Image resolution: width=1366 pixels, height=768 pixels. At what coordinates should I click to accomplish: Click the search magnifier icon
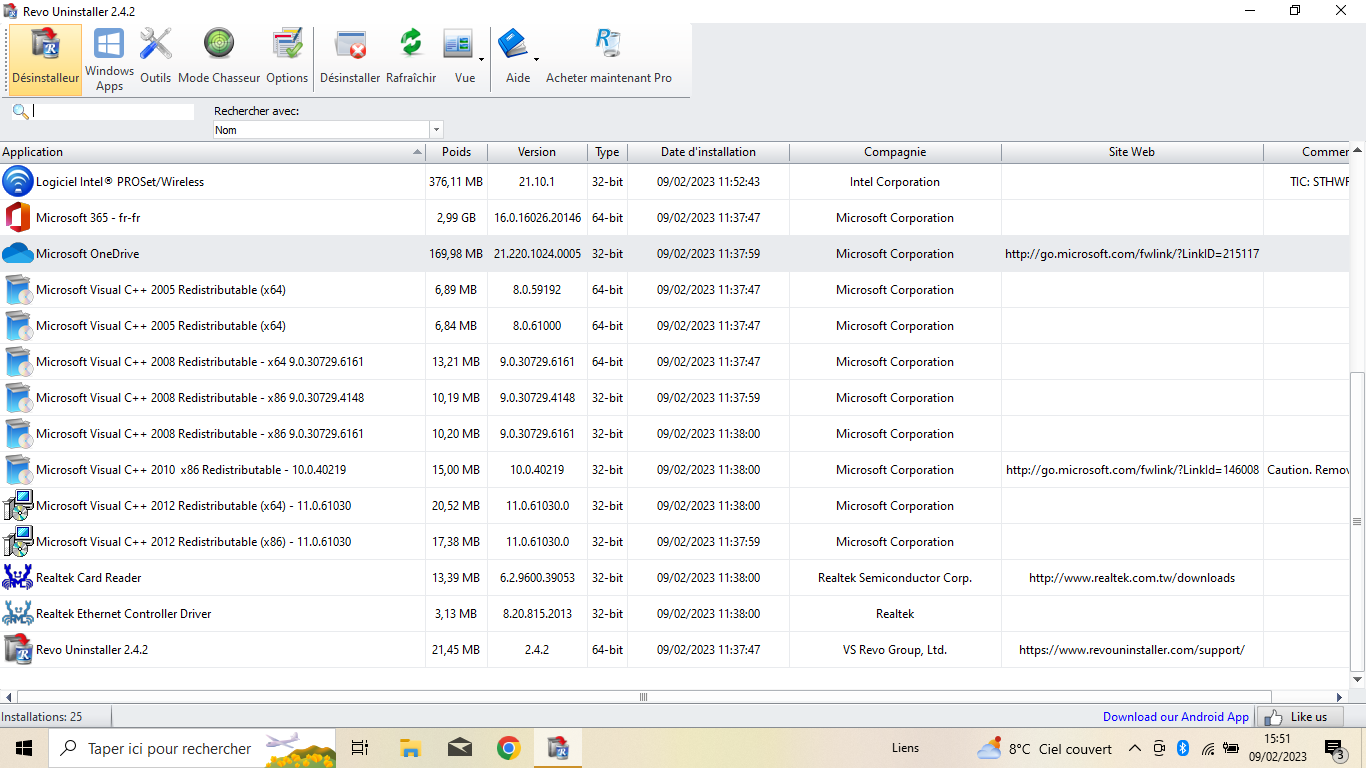[x=20, y=111]
